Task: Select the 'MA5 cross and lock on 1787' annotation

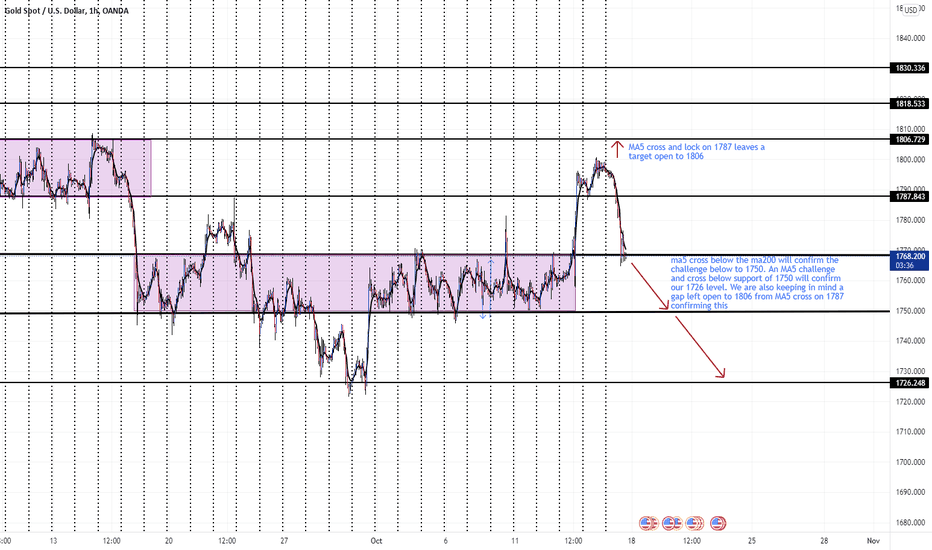Action: tap(697, 152)
